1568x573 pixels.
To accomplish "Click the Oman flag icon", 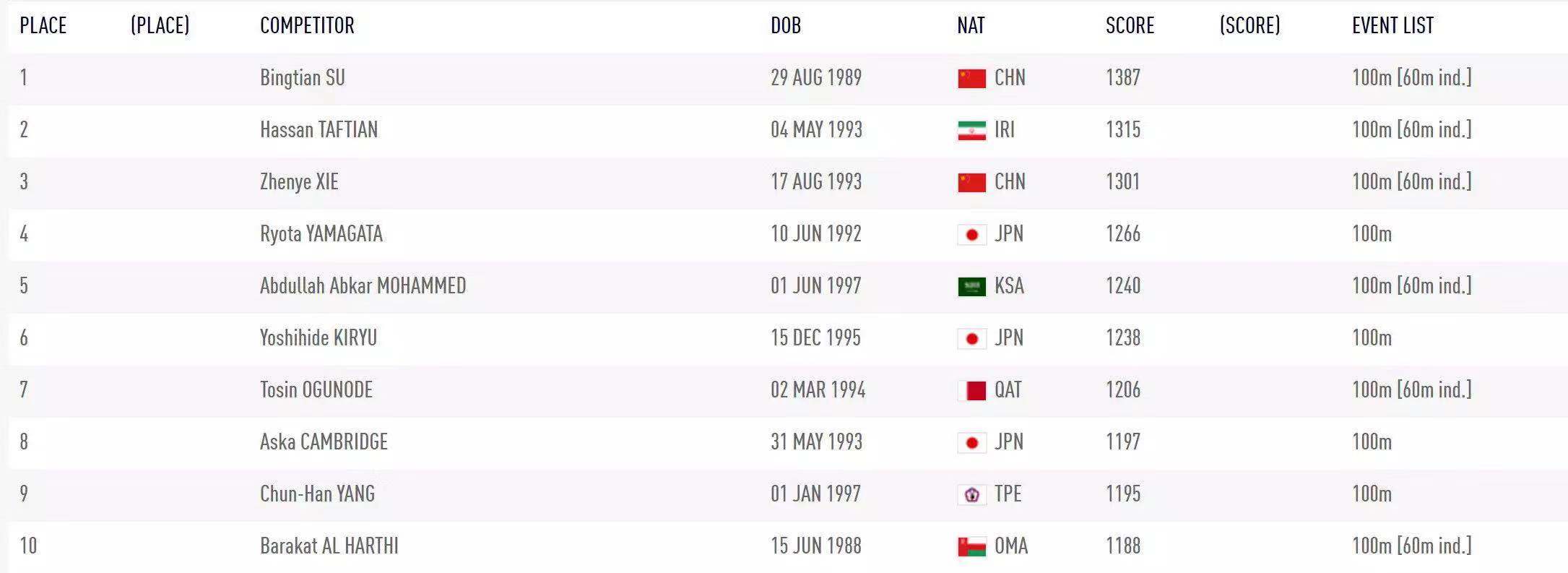I will (971, 546).
